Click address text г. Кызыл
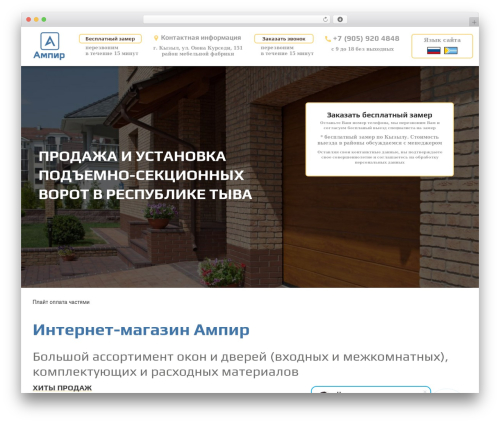Image resolution: width=500 pixels, height=423 pixels. [x=198, y=51]
